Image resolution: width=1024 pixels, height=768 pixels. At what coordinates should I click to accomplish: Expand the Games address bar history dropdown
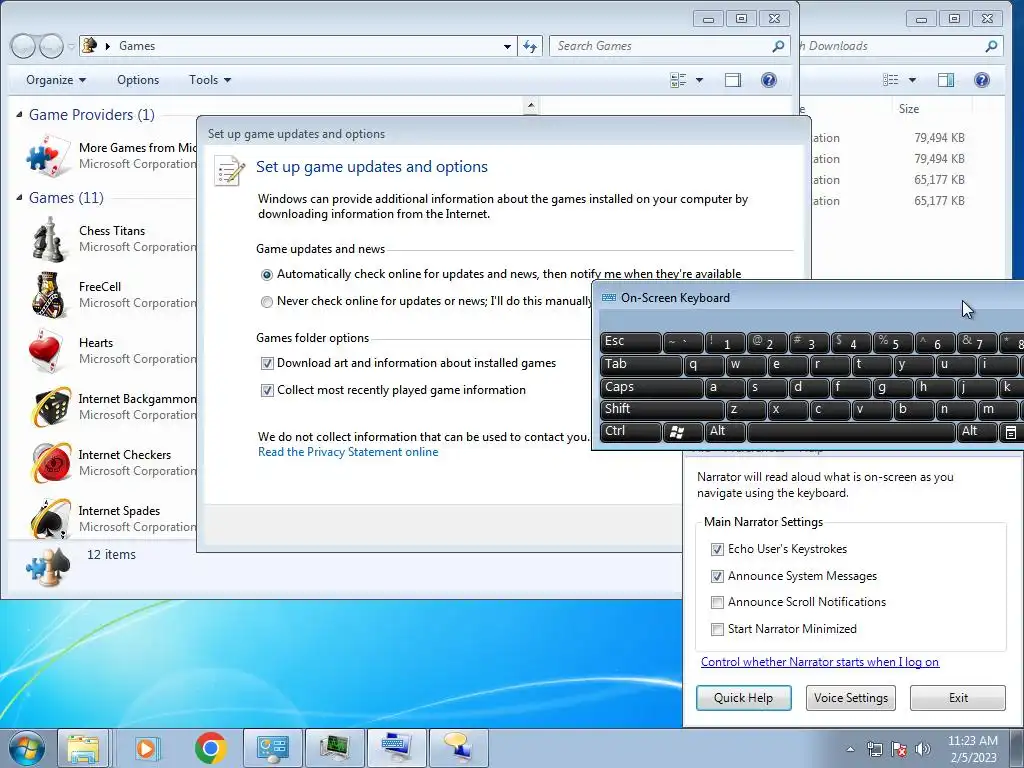click(x=507, y=46)
